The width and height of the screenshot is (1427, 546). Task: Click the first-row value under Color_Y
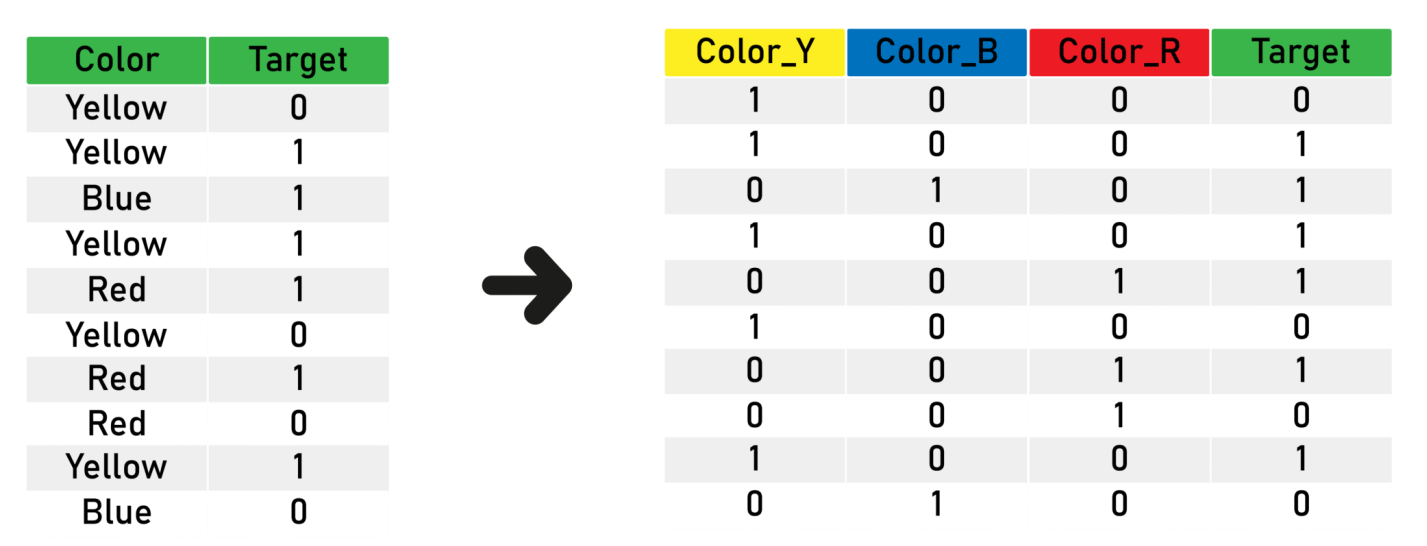pyautogui.click(x=755, y=100)
